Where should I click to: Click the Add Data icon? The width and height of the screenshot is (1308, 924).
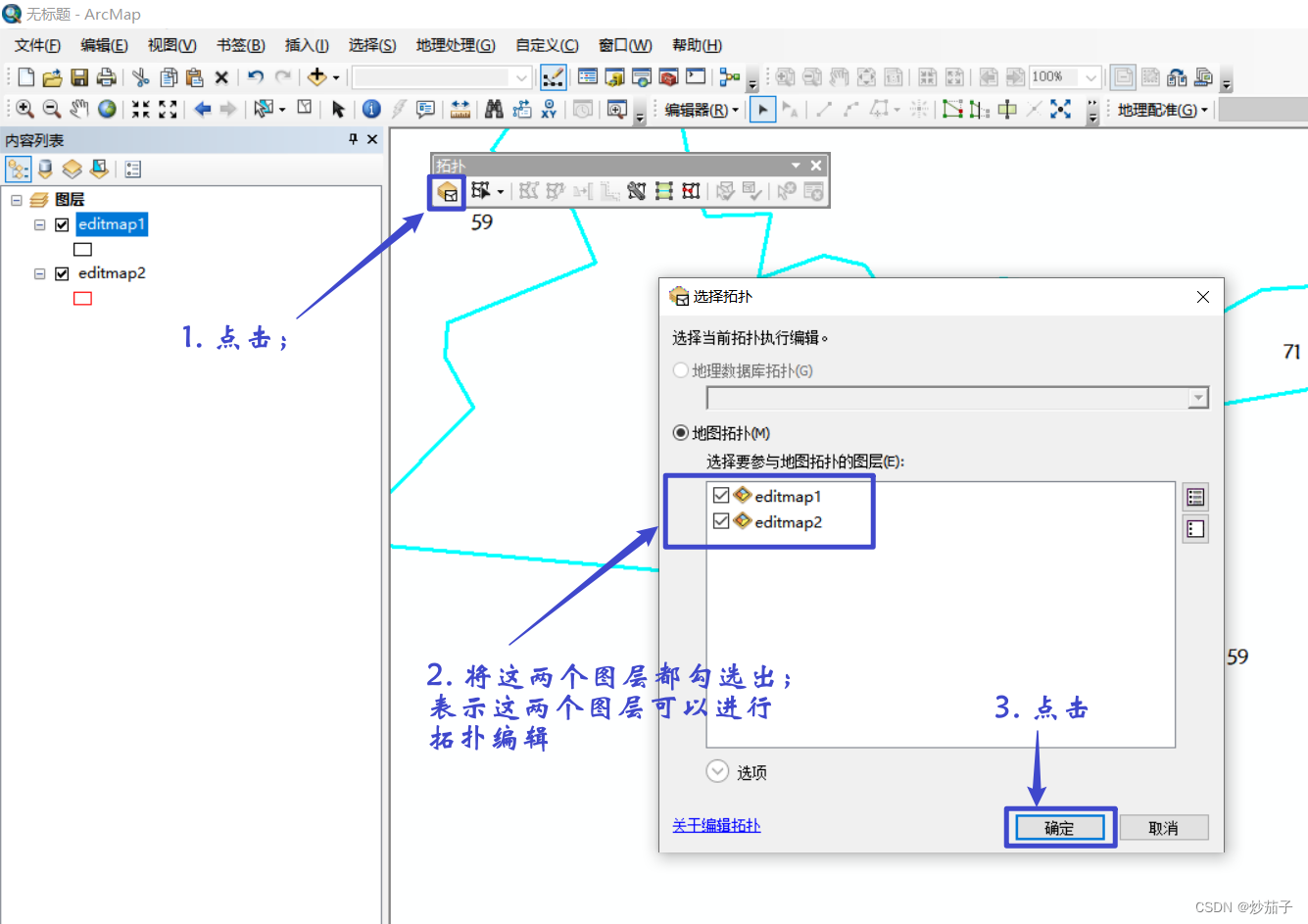(x=316, y=77)
